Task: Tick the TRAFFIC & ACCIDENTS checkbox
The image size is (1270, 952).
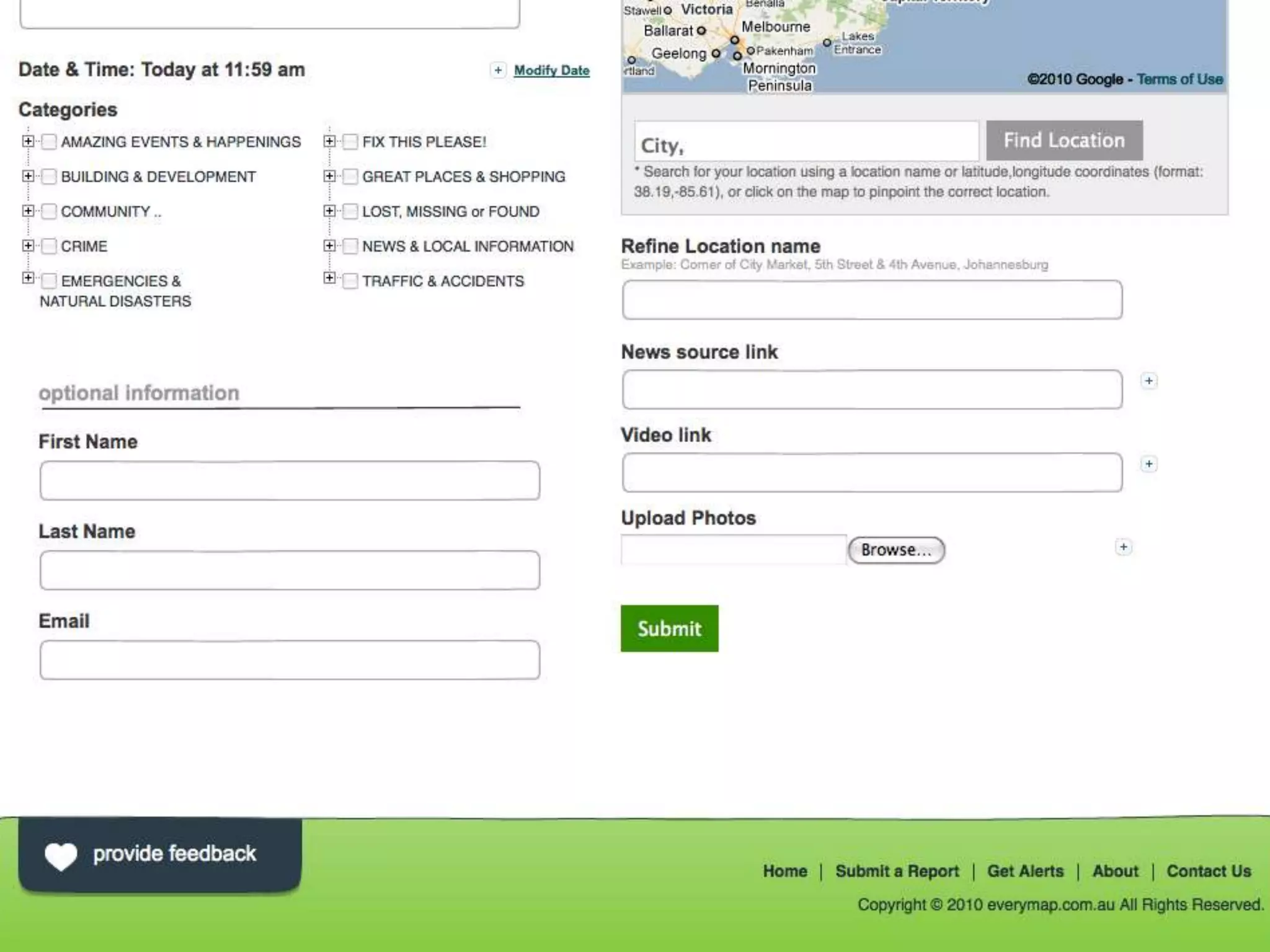Action: (350, 281)
